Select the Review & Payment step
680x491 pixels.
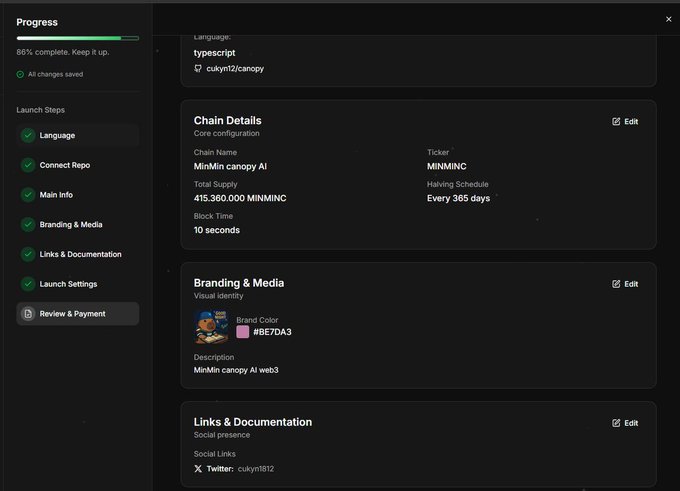tap(78, 314)
